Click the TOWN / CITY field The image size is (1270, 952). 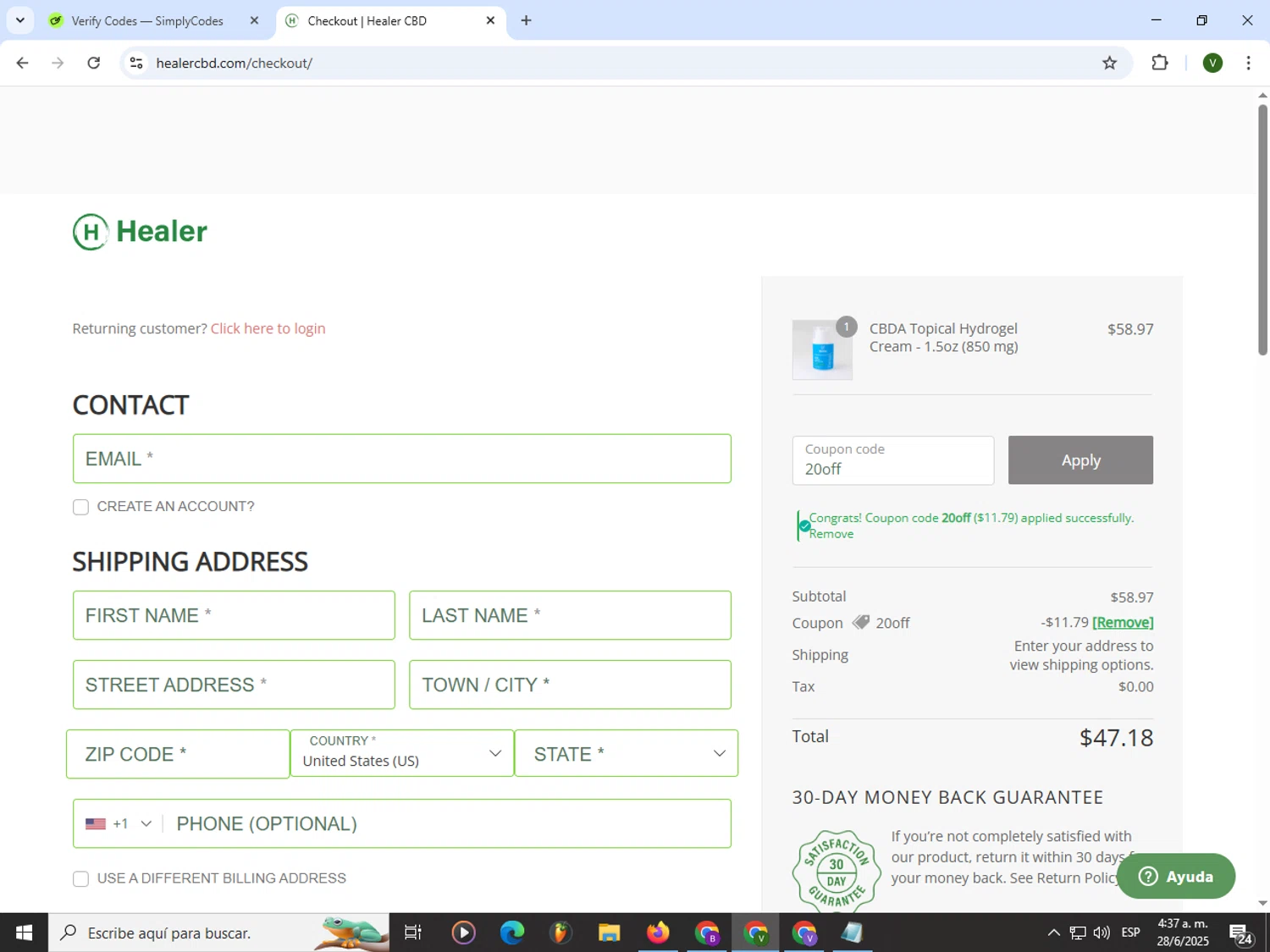(x=570, y=685)
